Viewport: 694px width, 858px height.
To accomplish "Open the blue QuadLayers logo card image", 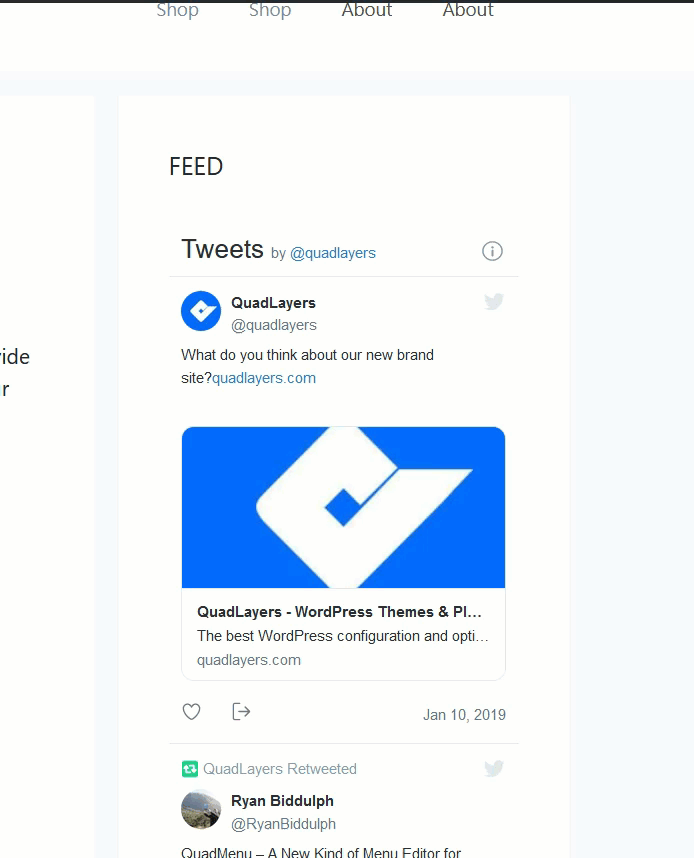I will [343, 507].
